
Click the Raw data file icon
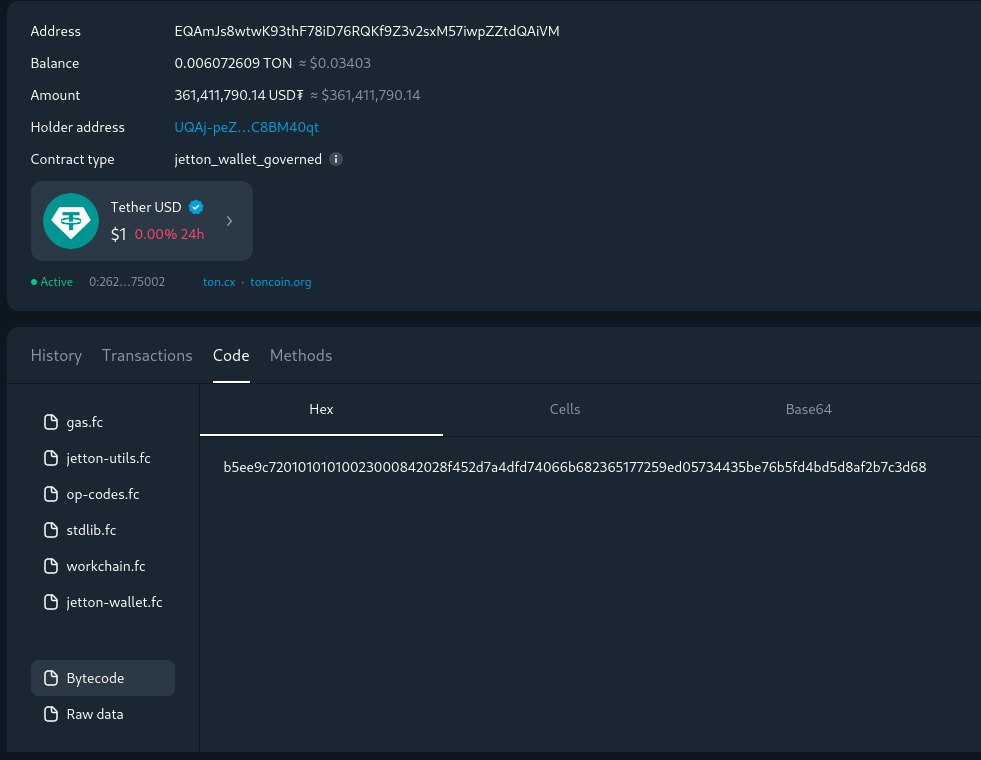click(x=50, y=714)
